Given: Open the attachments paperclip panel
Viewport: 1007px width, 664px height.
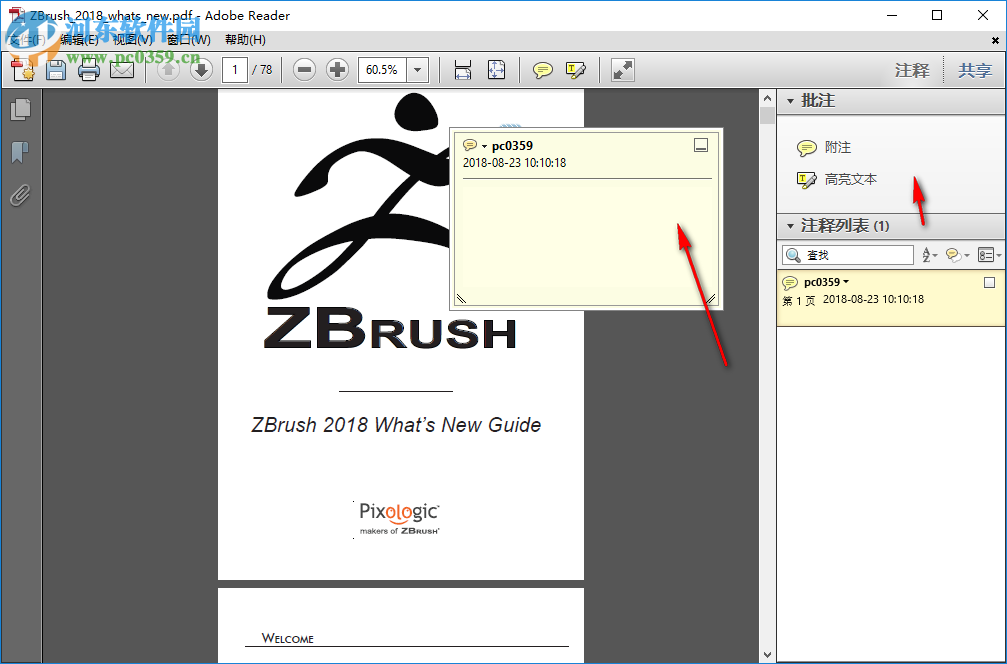Looking at the screenshot, I should pos(20,195).
